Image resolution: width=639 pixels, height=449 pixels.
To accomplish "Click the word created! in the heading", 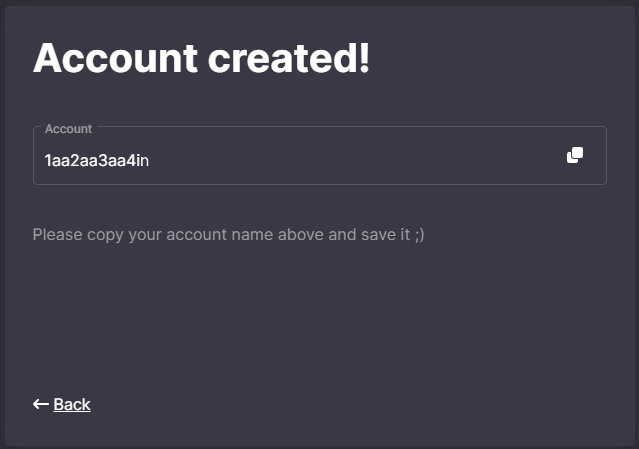I will (289, 58).
